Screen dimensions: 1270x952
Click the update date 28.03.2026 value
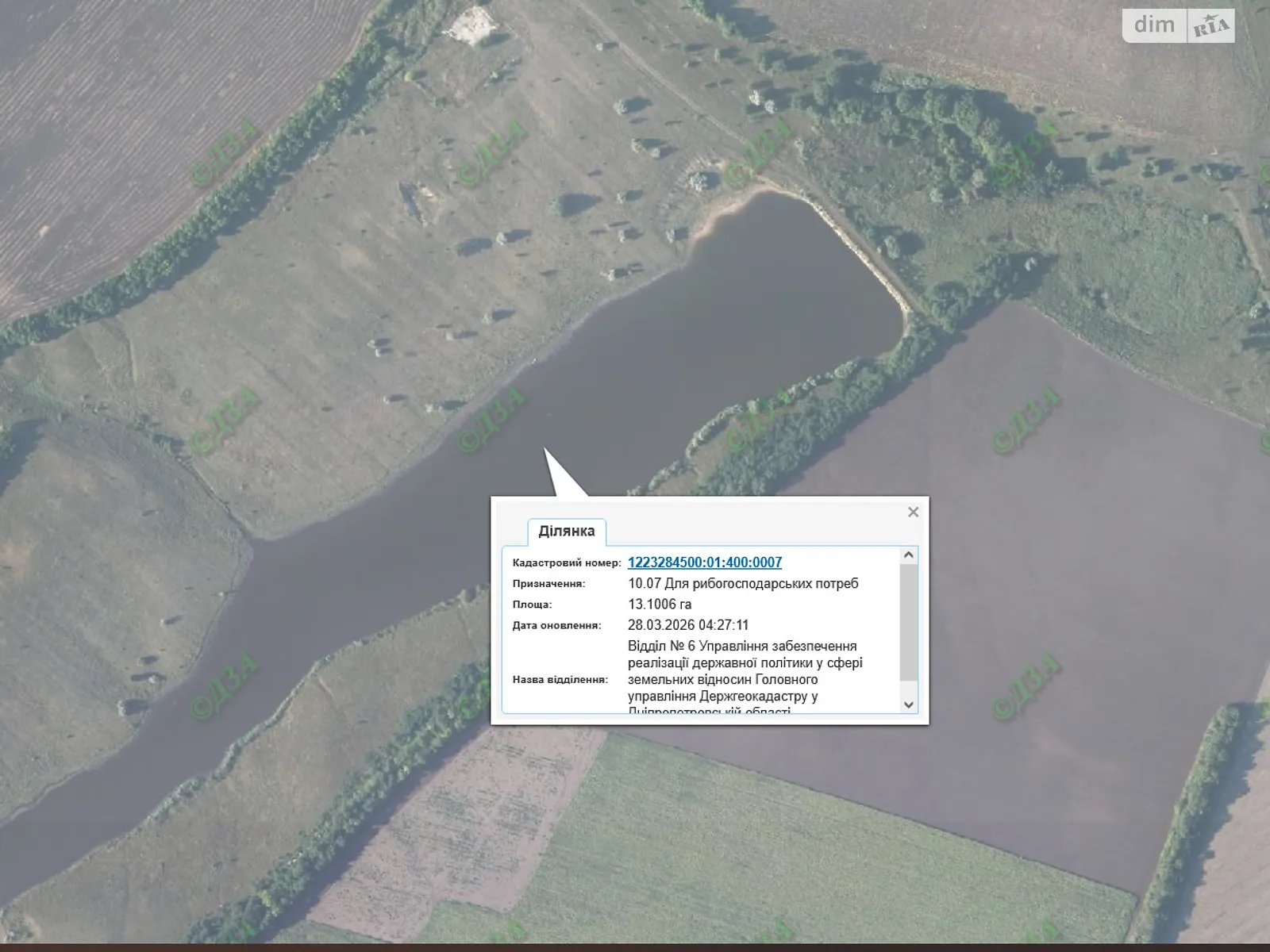[687, 625]
